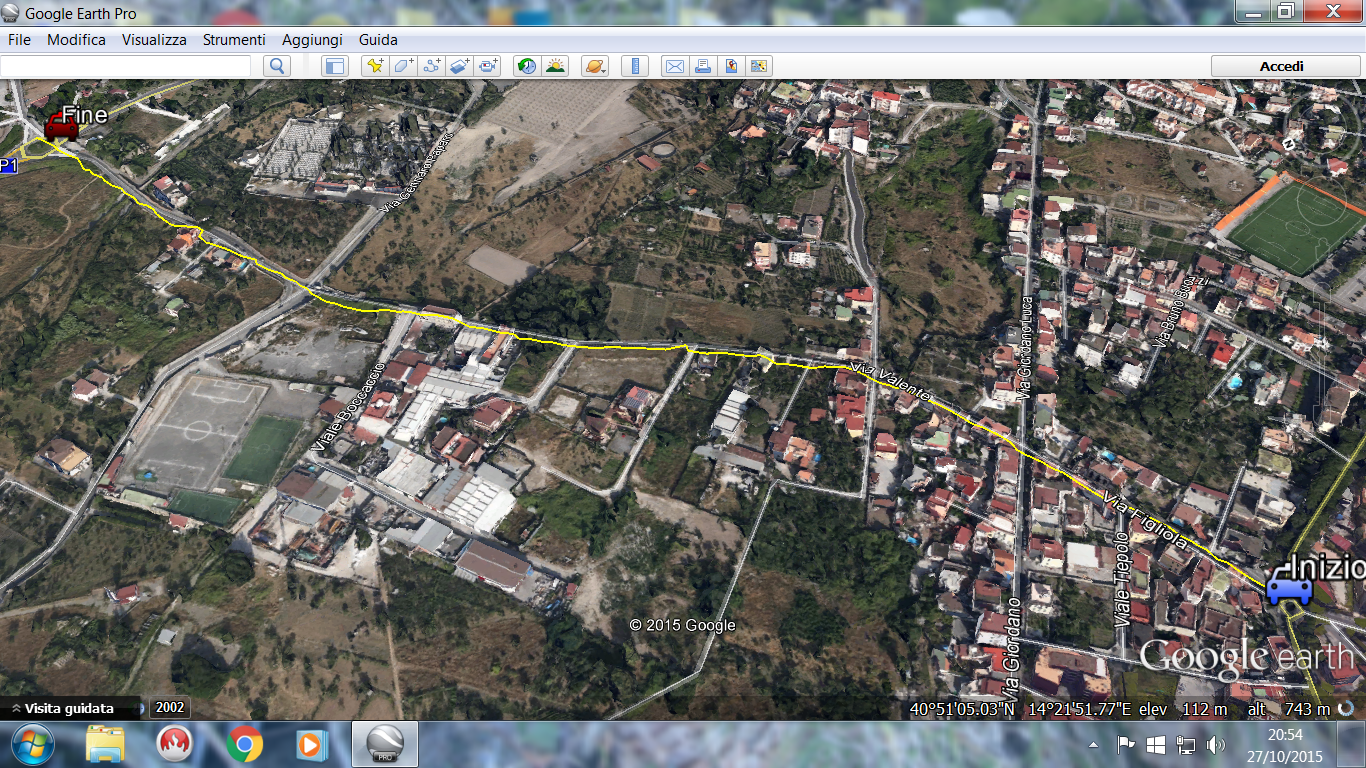Click the Accedi sign-in button
The height and width of the screenshot is (768, 1366).
pyautogui.click(x=1281, y=66)
